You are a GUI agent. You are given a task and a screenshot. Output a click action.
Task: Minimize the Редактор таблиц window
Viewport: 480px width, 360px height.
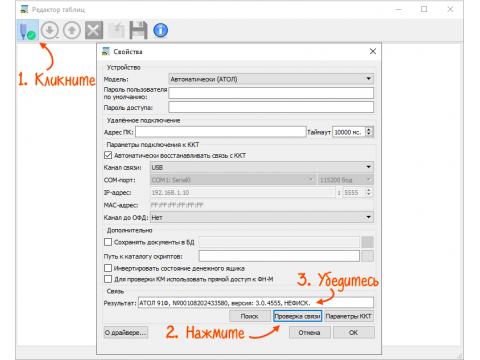pyautogui.click(x=398, y=9)
